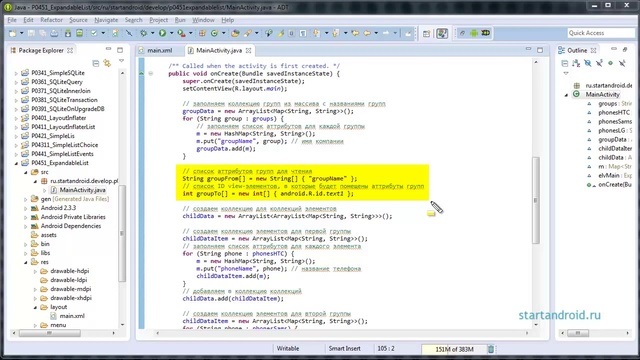This screenshot has height=360, width=640.
Task: Collapse the layout folder node
Action: click(35, 307)
